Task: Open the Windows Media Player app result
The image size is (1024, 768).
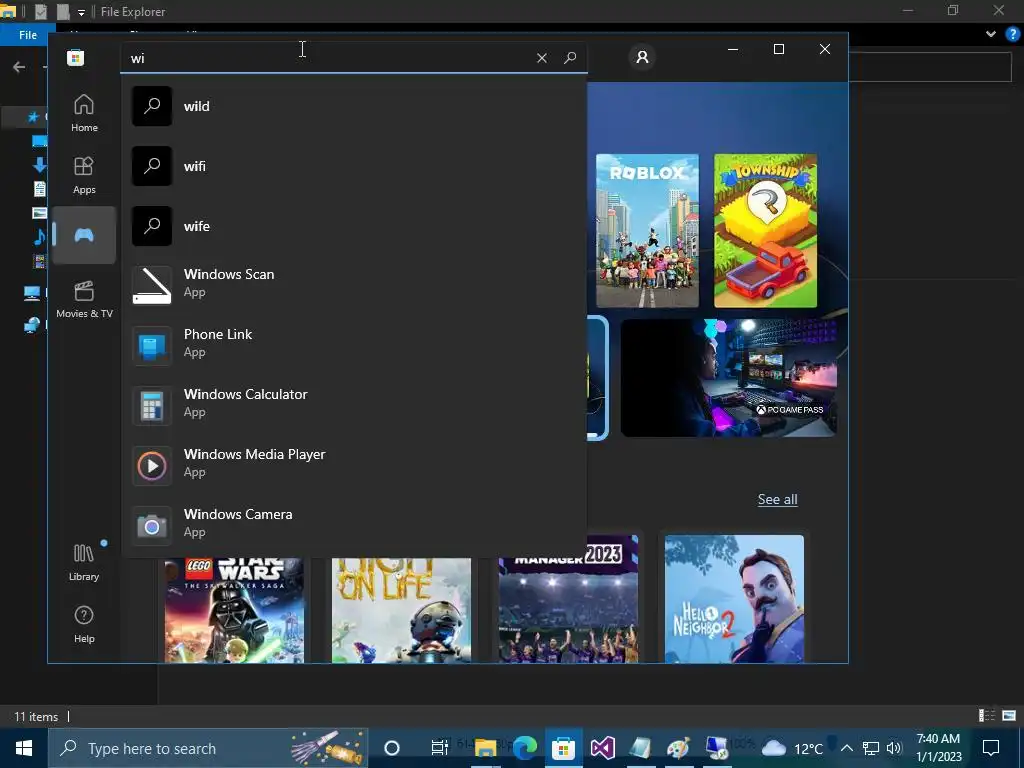Action: point(353,464)
